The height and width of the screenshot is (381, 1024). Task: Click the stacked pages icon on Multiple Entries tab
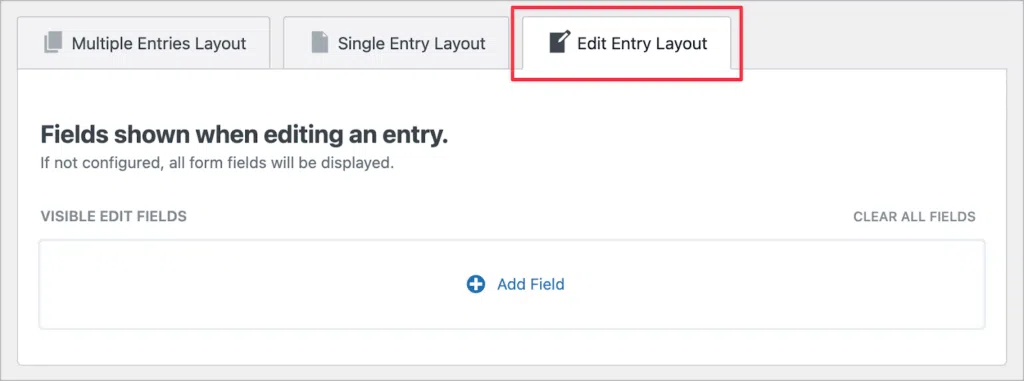coord(54,43)
